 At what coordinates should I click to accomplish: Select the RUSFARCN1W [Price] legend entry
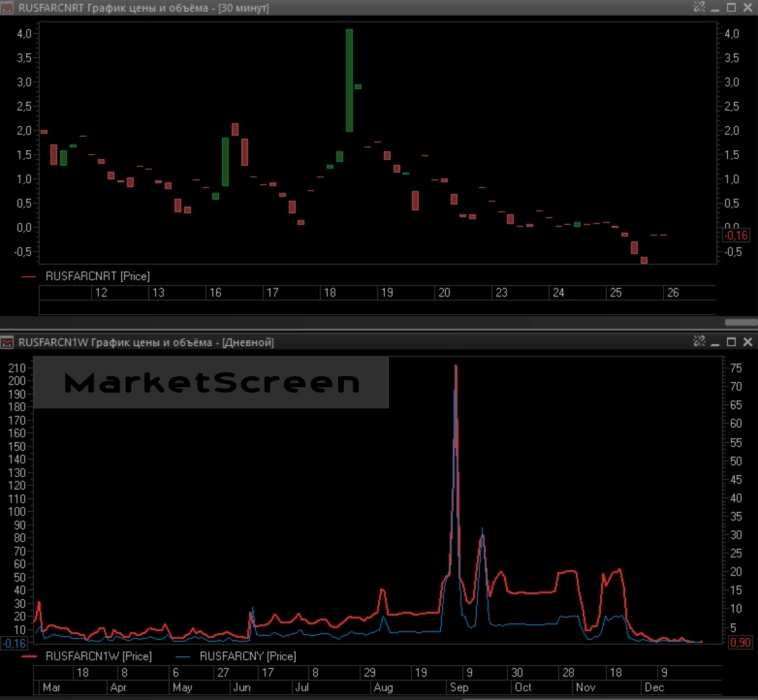99,656
